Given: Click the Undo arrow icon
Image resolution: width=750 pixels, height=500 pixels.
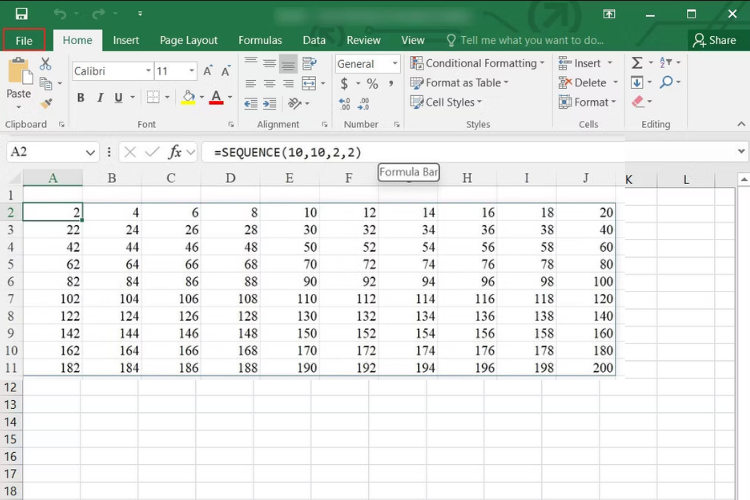Looking at the screenshot, I should [x=60, y=14].
